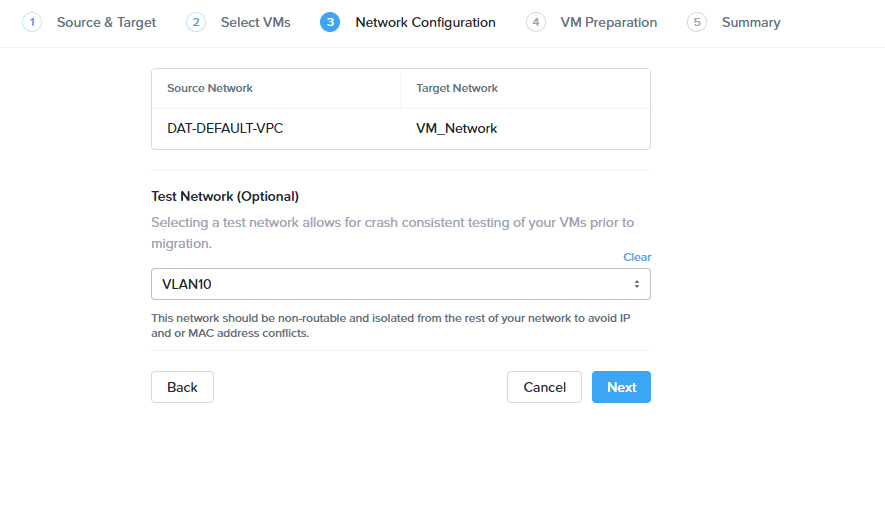This screenshot has width=885, height=507.
Task: Click the step 4 number circle
Action: point(536,22)
